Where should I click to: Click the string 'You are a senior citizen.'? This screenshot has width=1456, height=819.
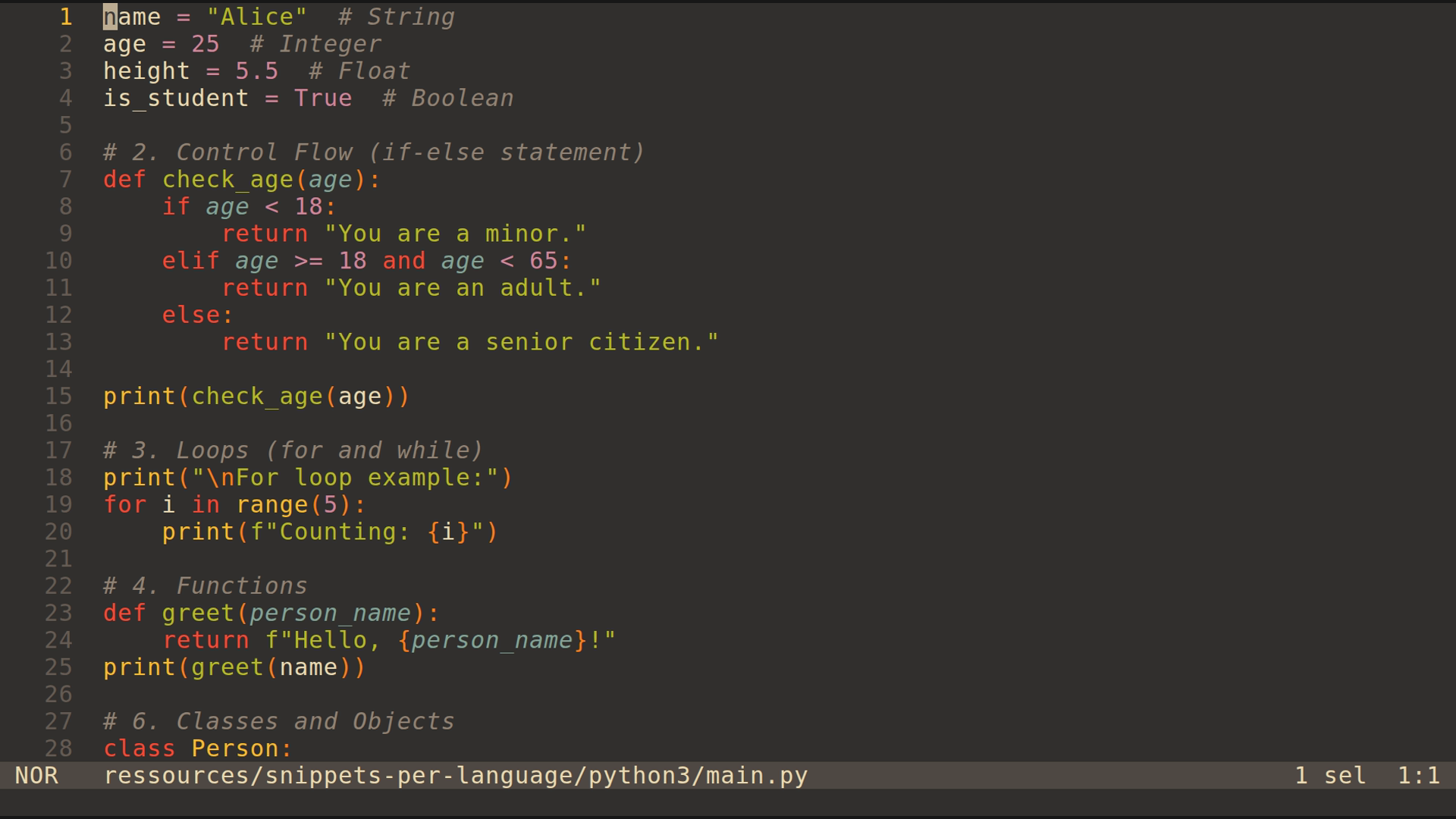click(x=522, y=341)
